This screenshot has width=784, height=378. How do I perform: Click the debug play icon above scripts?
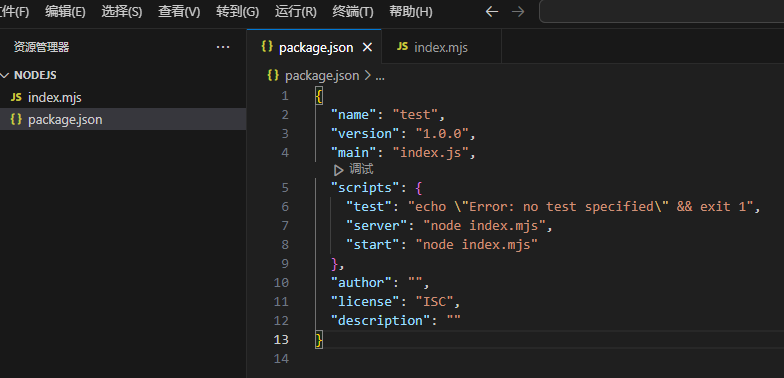(338, 170)
